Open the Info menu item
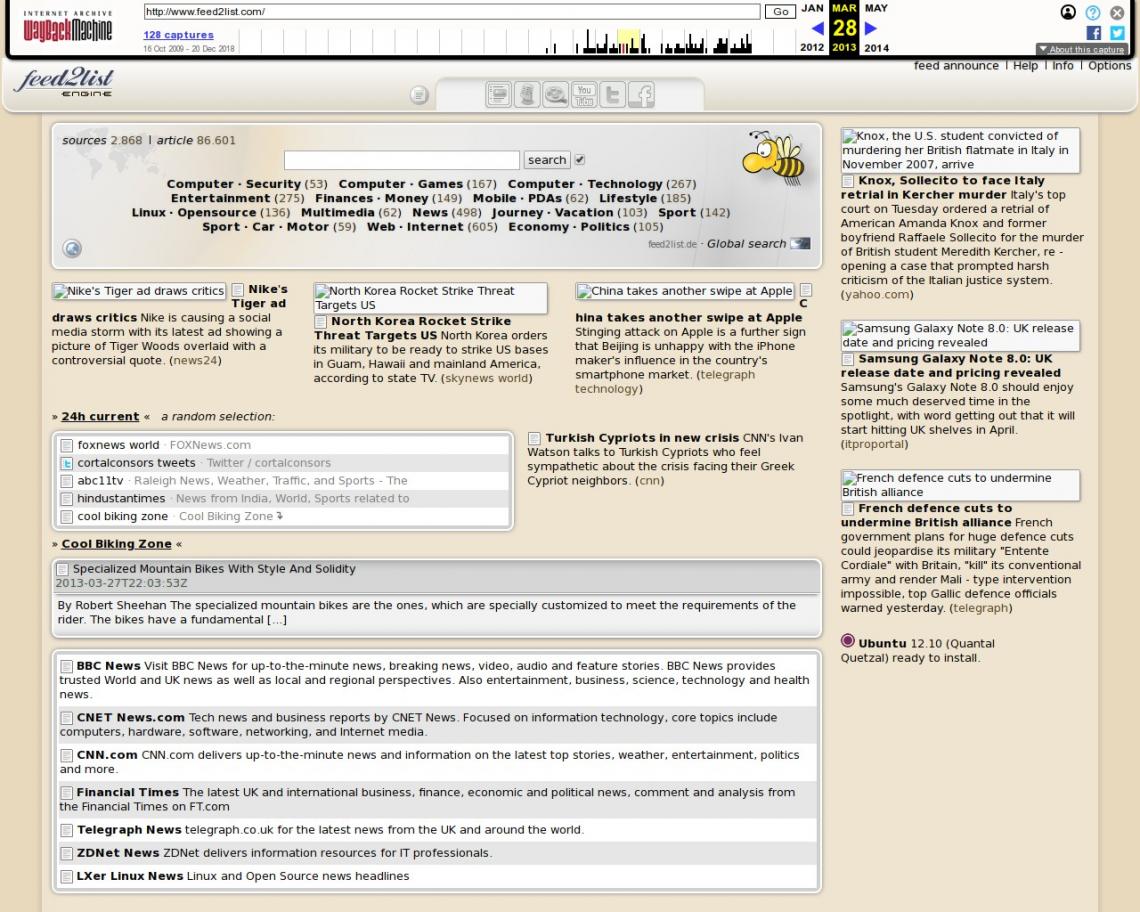The height and width of the screenshot is (912, 1140). click(x=1063, y=65)
